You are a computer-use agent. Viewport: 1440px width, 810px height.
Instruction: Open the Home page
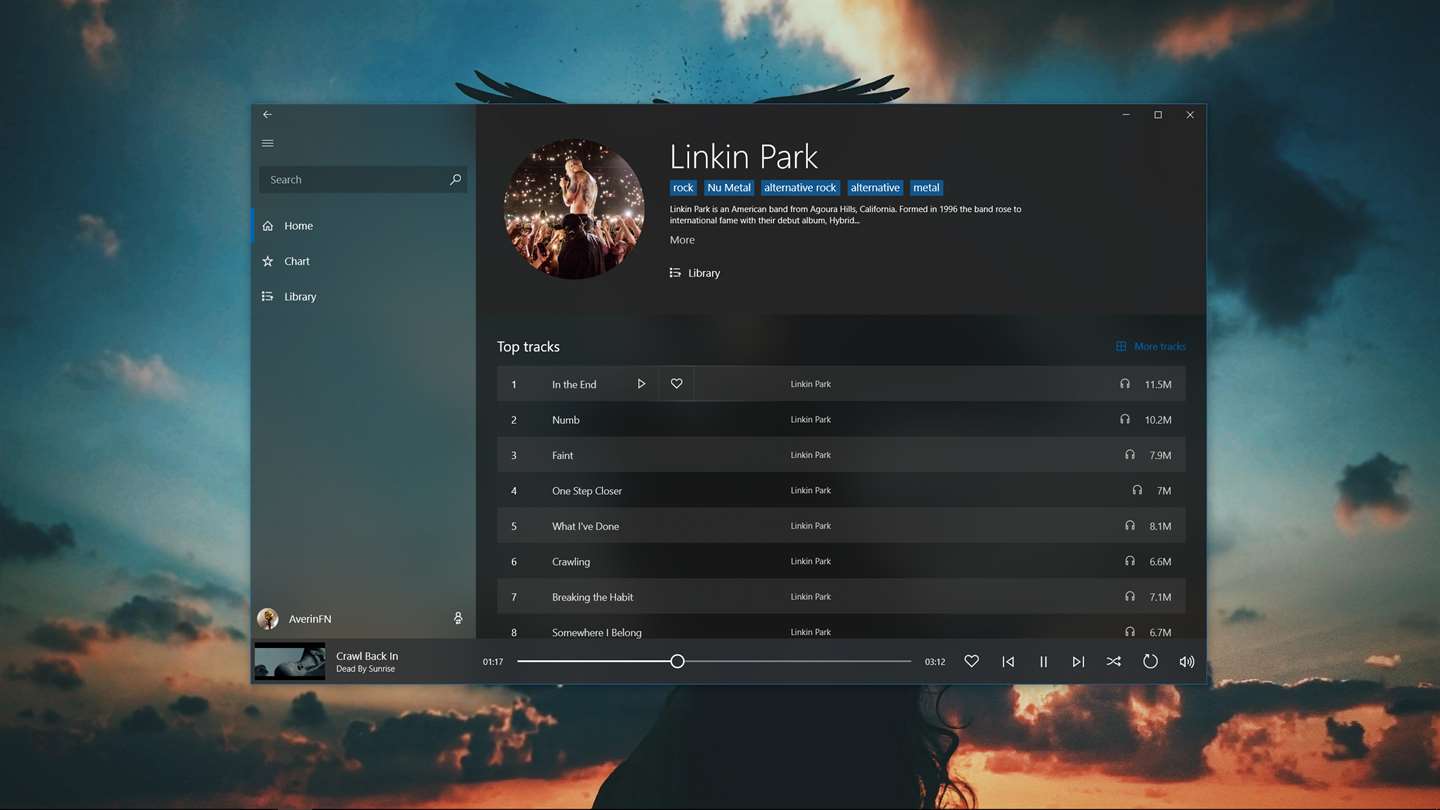tap(363, 226)
